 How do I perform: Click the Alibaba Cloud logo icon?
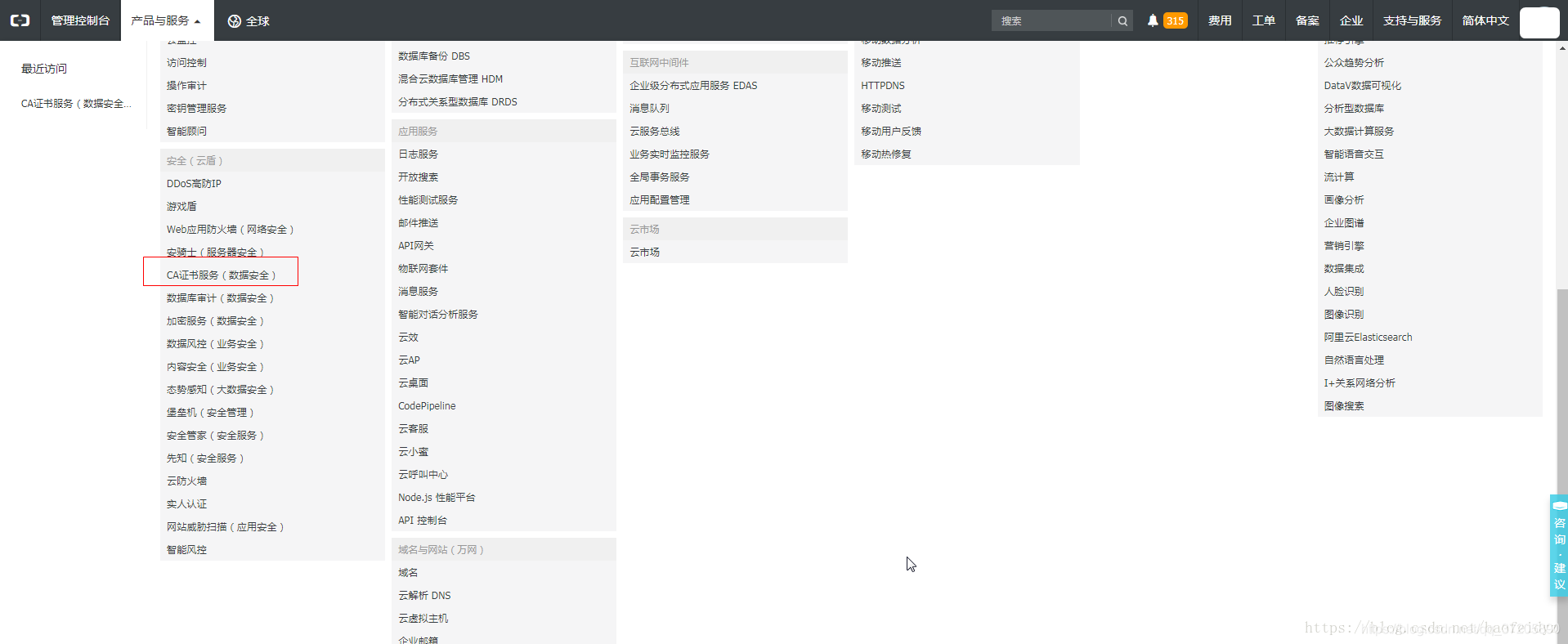coord(20,20)
